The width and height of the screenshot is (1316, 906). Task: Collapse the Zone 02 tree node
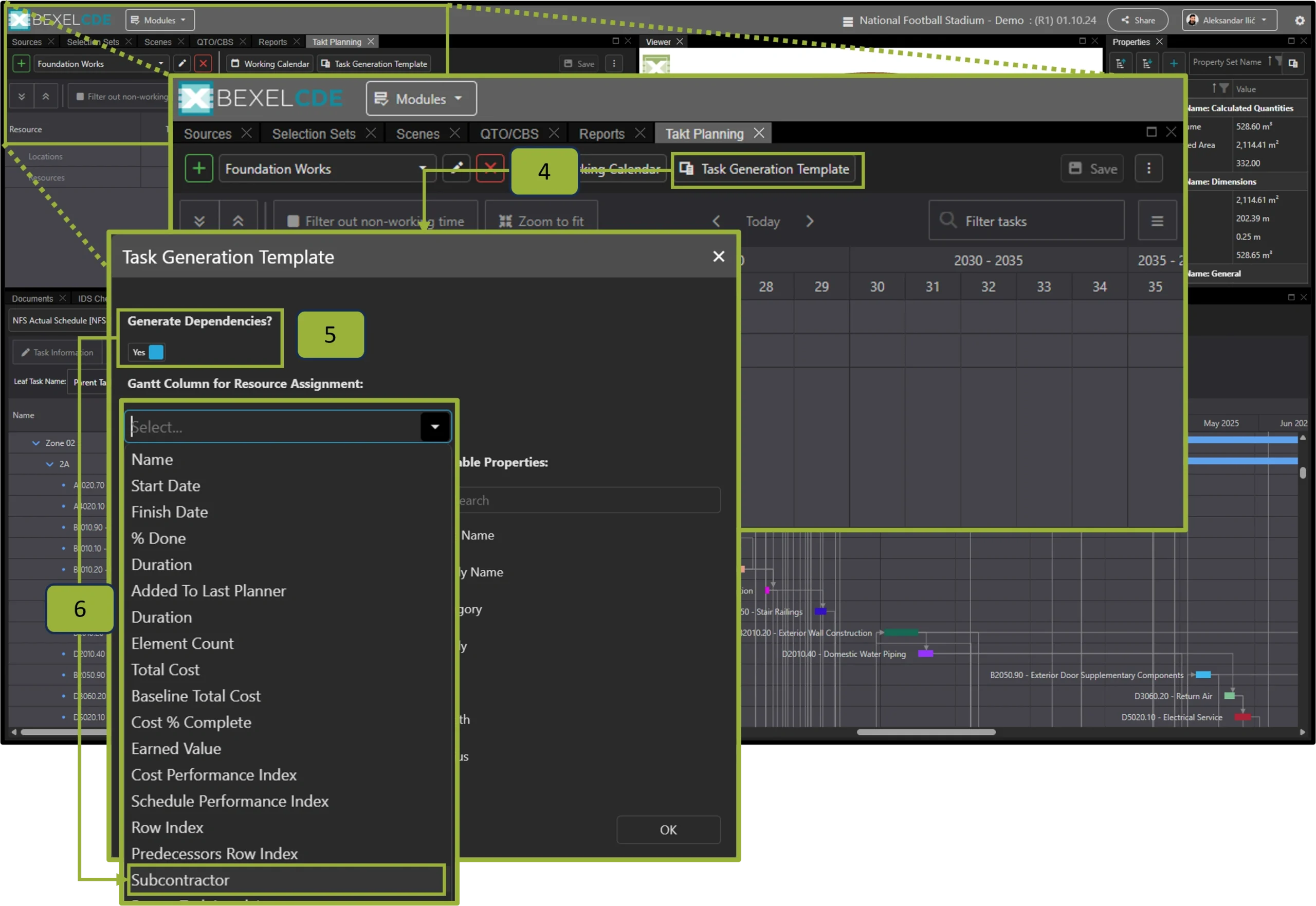36,443
